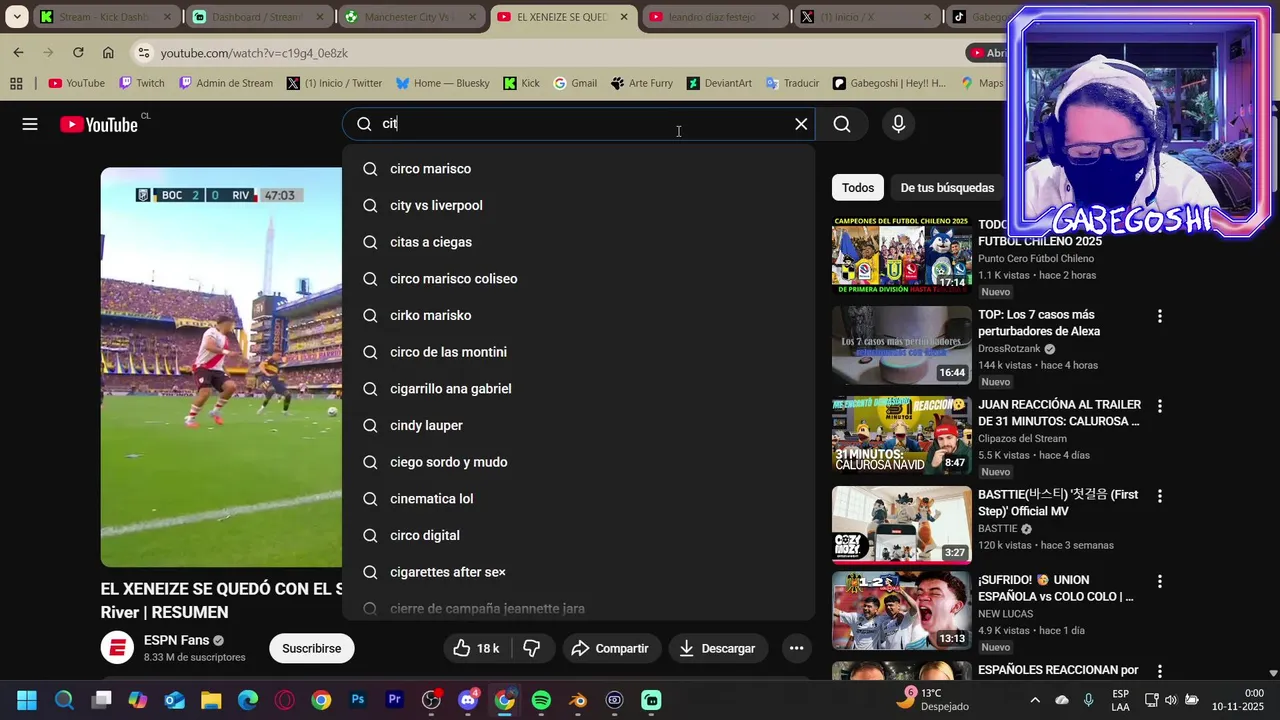1280x720 pixels.
Task: Close the EL XENEIZE SE QUEDÓ tab
Action: [x=624, y=17]
